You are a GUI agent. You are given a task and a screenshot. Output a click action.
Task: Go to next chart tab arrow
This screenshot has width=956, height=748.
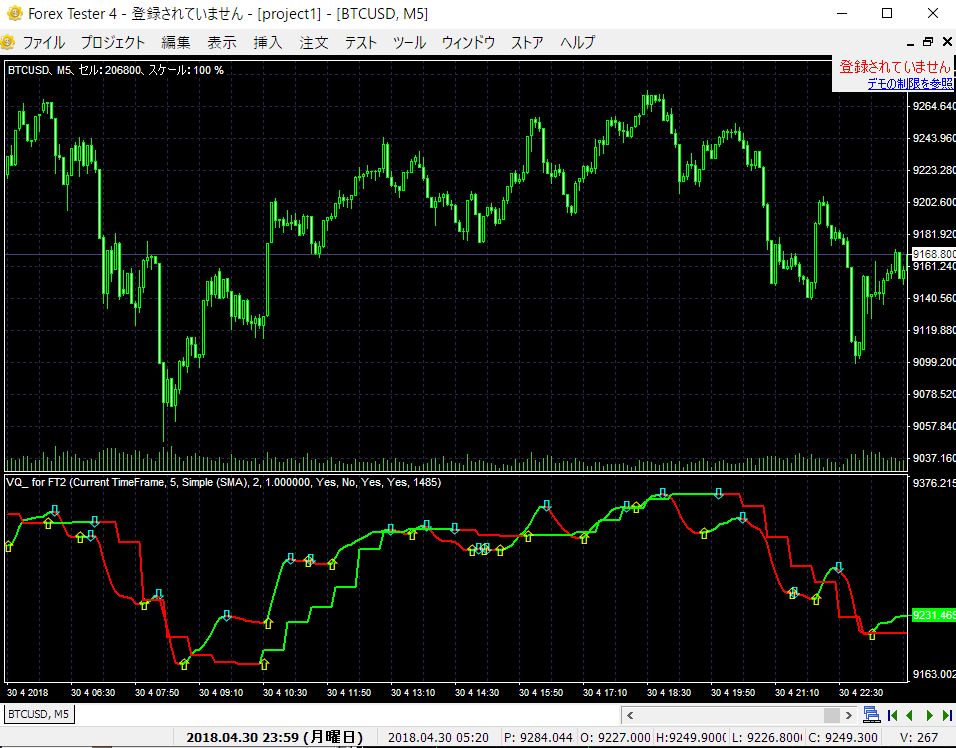pyautogui.click(x=929, y=715)
